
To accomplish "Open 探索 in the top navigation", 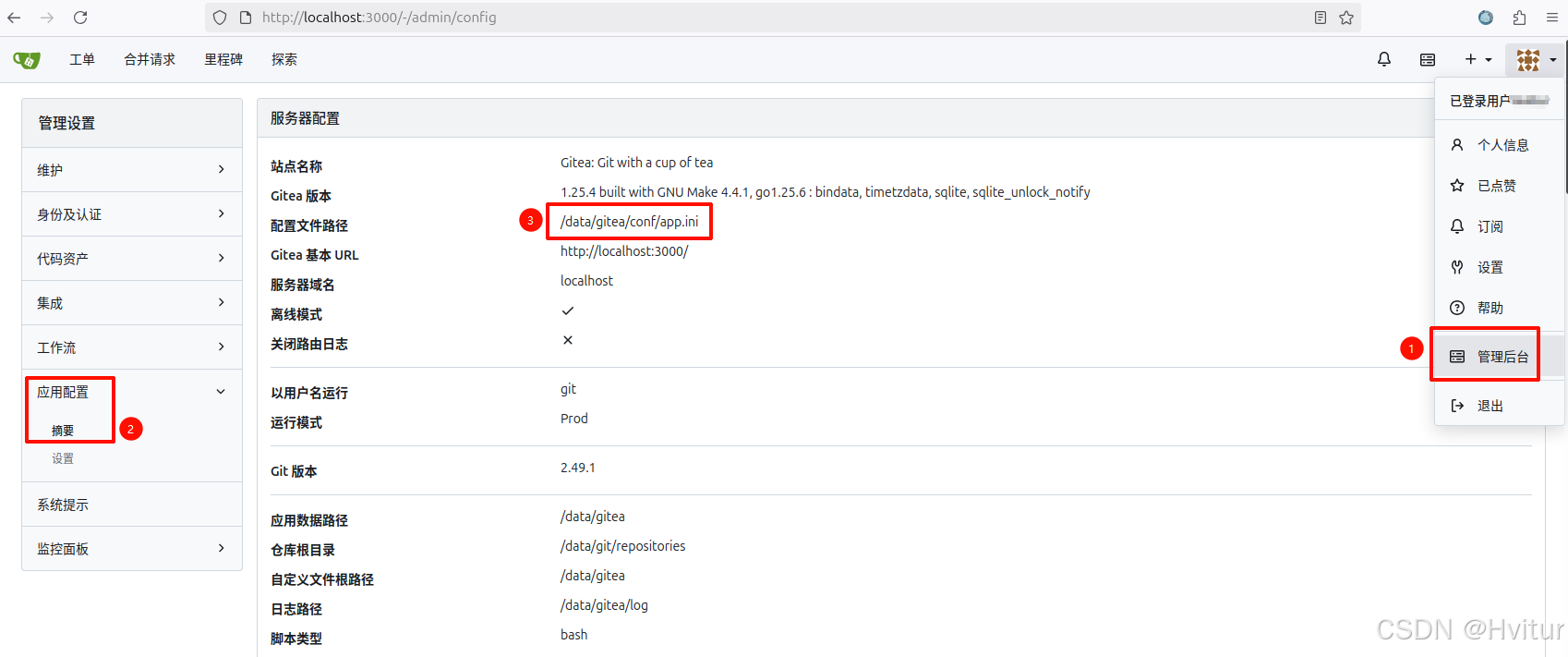I will click(284, 59).
